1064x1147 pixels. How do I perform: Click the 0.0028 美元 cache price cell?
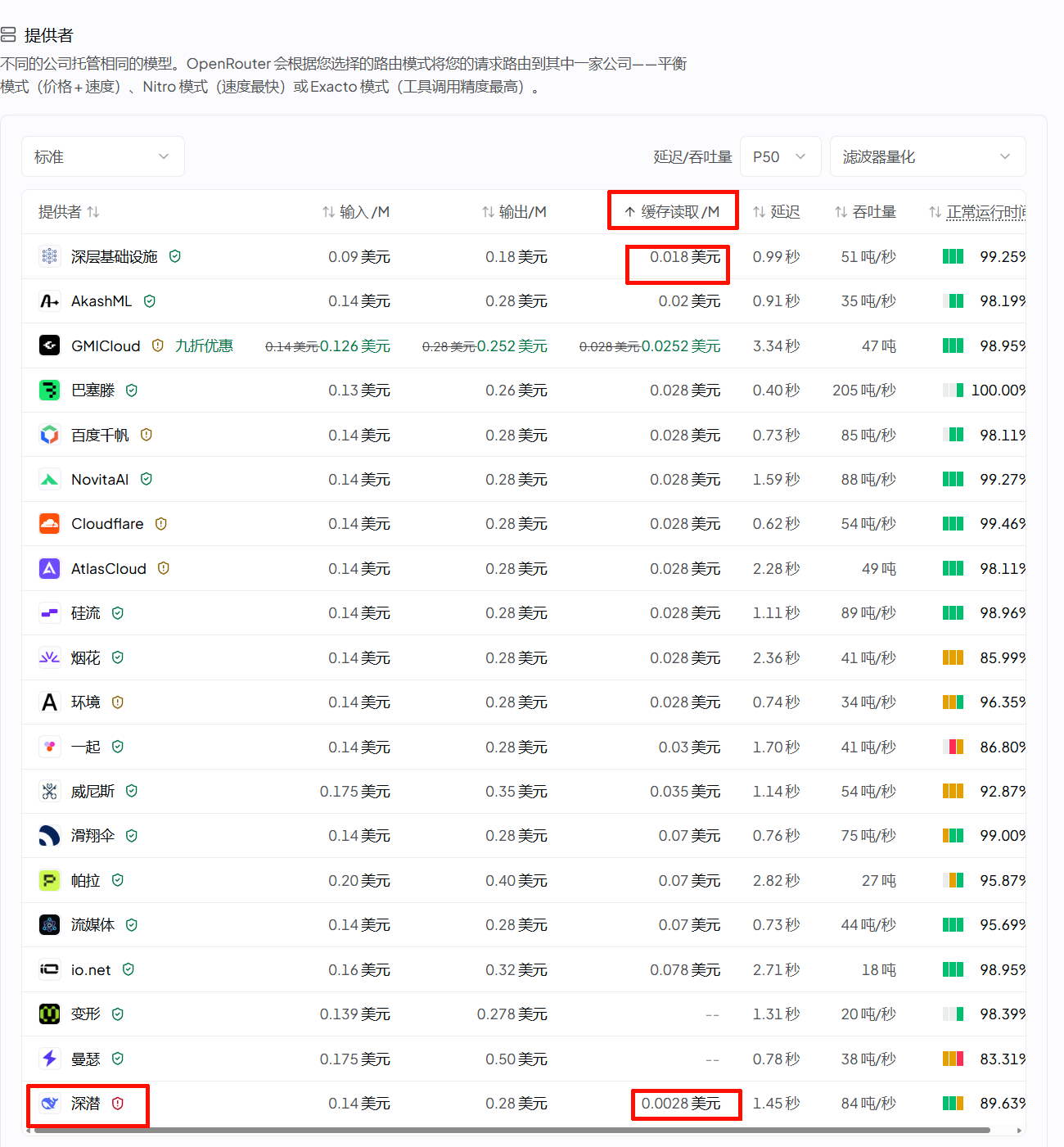pos(681,1103)
